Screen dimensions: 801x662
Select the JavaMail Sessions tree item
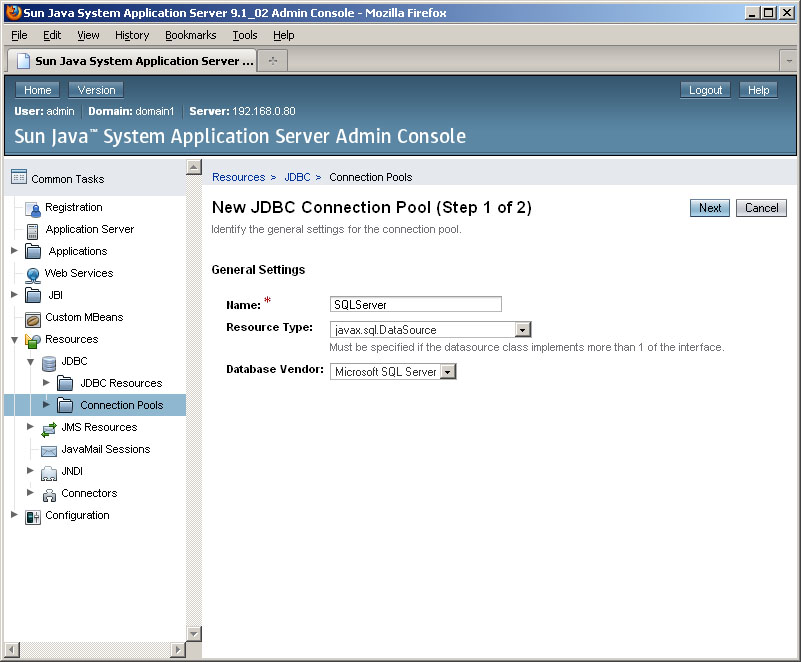[106, 449]
